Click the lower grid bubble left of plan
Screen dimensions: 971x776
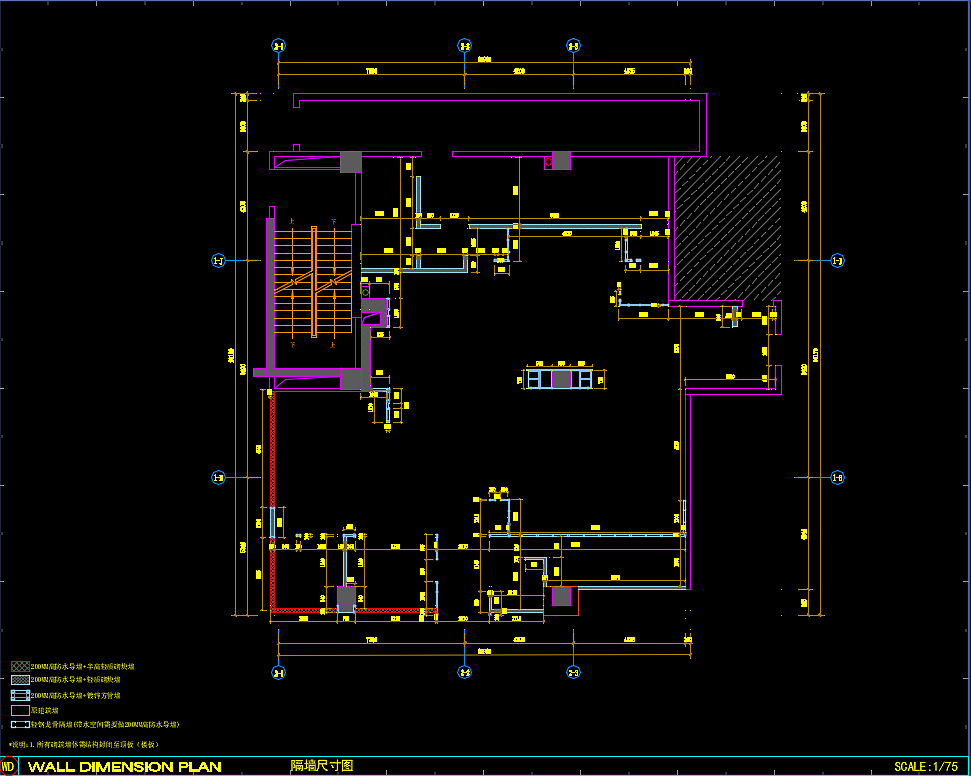click(219, 477)
